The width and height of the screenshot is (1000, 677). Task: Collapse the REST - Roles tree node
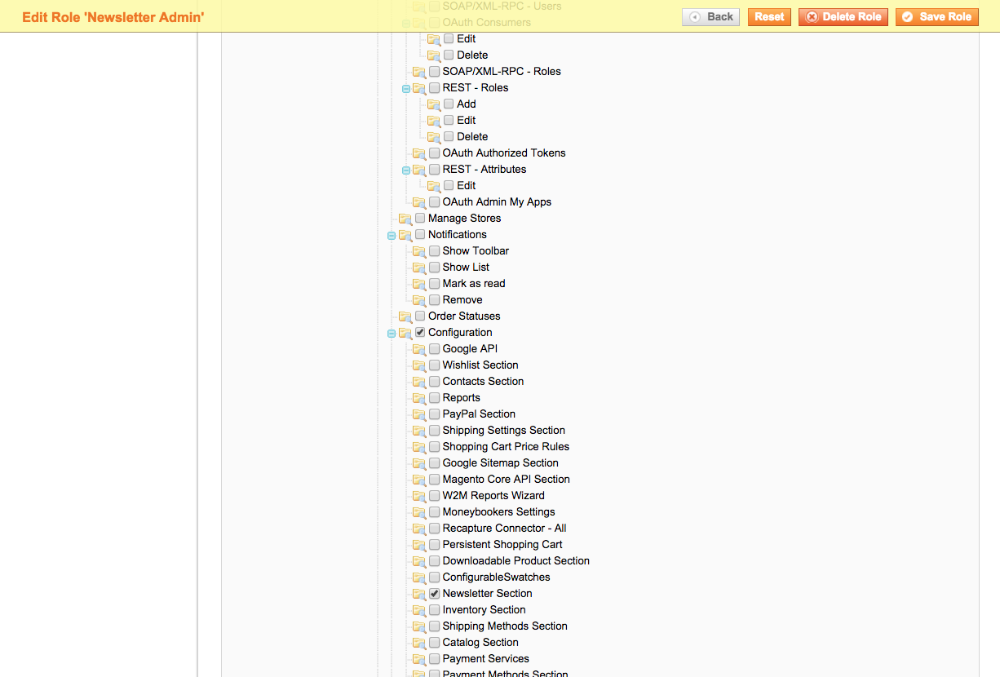(x=406, y=89)
